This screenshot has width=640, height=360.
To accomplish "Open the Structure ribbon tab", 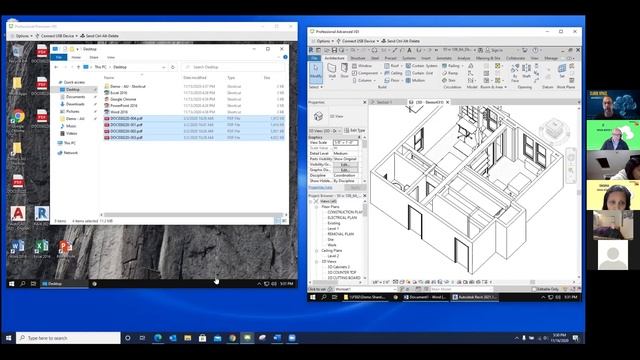I will (x=358, y=58).
